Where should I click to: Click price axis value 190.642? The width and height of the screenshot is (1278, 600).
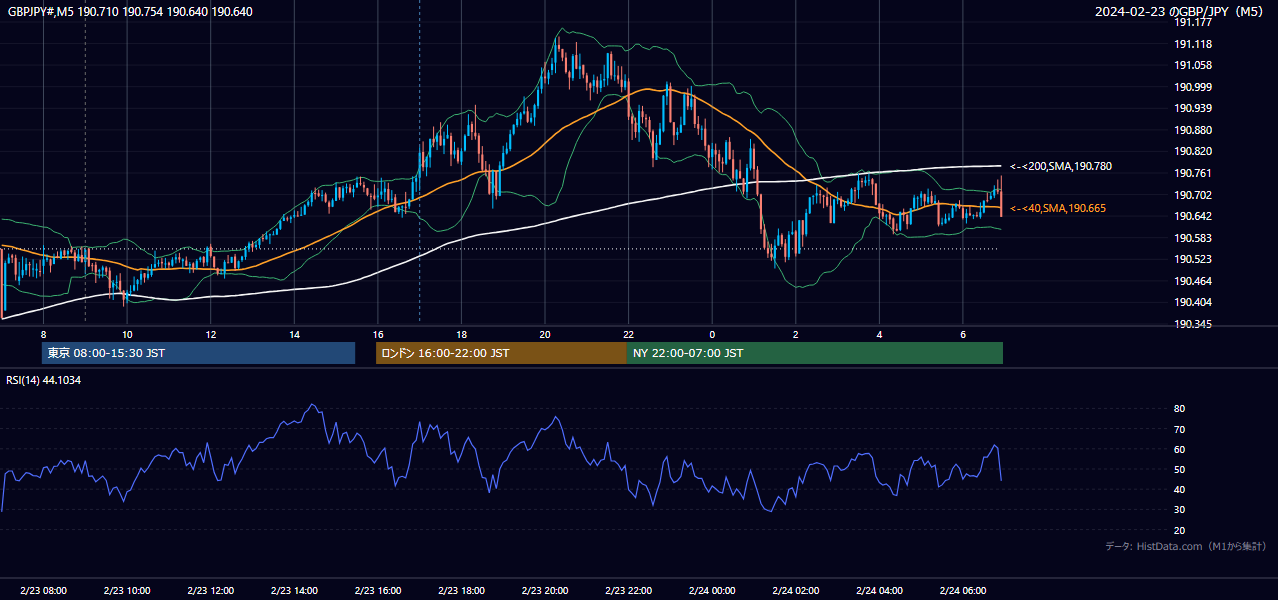[1192, 216]
